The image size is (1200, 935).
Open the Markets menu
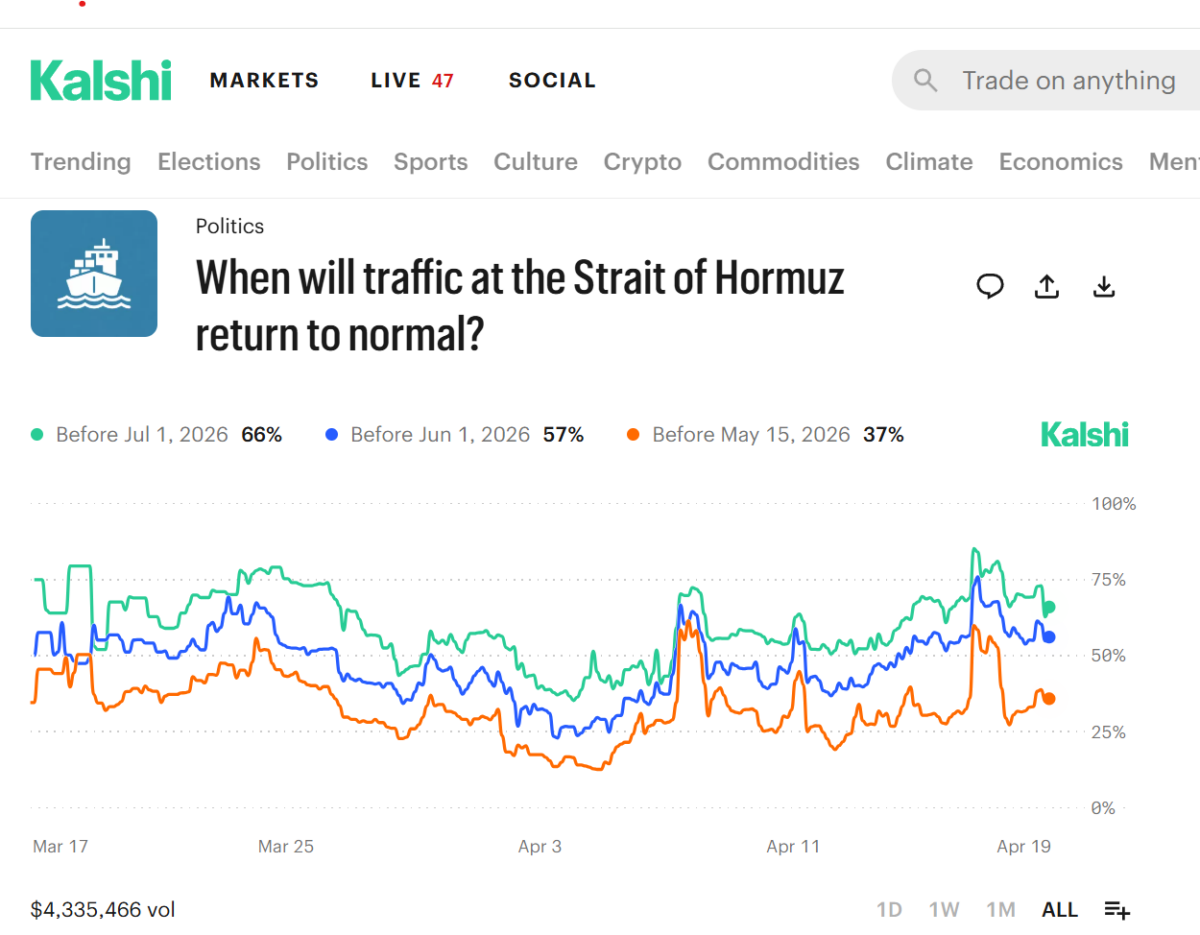coord(264,81)
